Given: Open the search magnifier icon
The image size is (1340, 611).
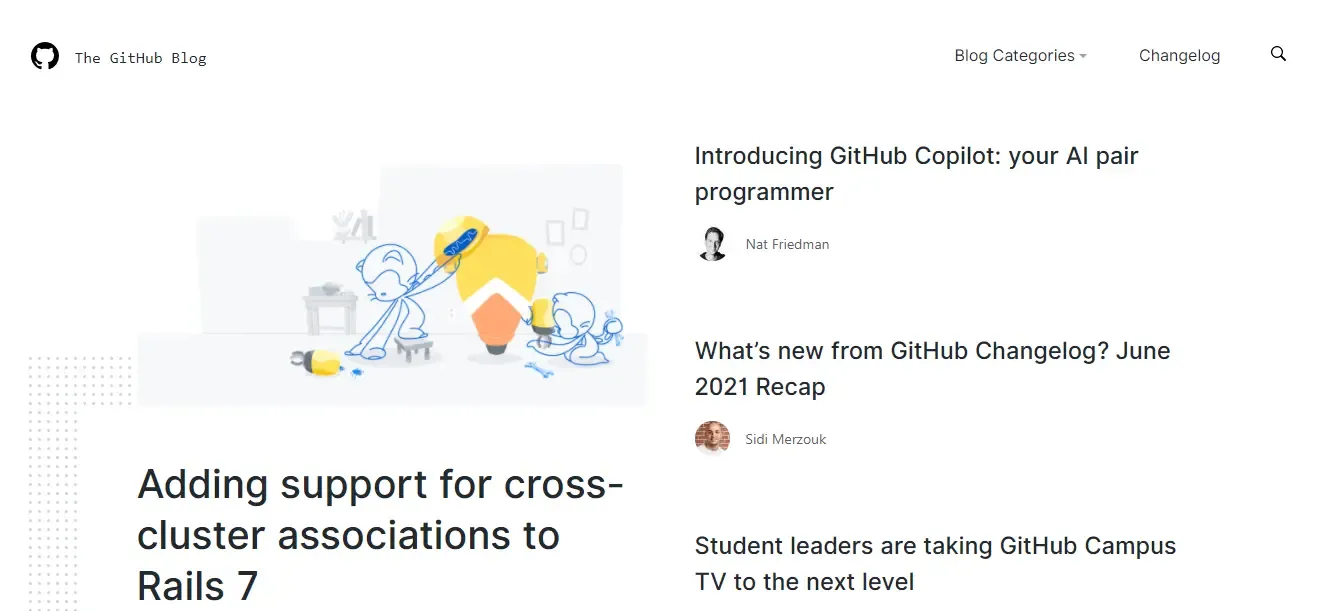Looking at the screenshot, I should [x=1278, y=54].
